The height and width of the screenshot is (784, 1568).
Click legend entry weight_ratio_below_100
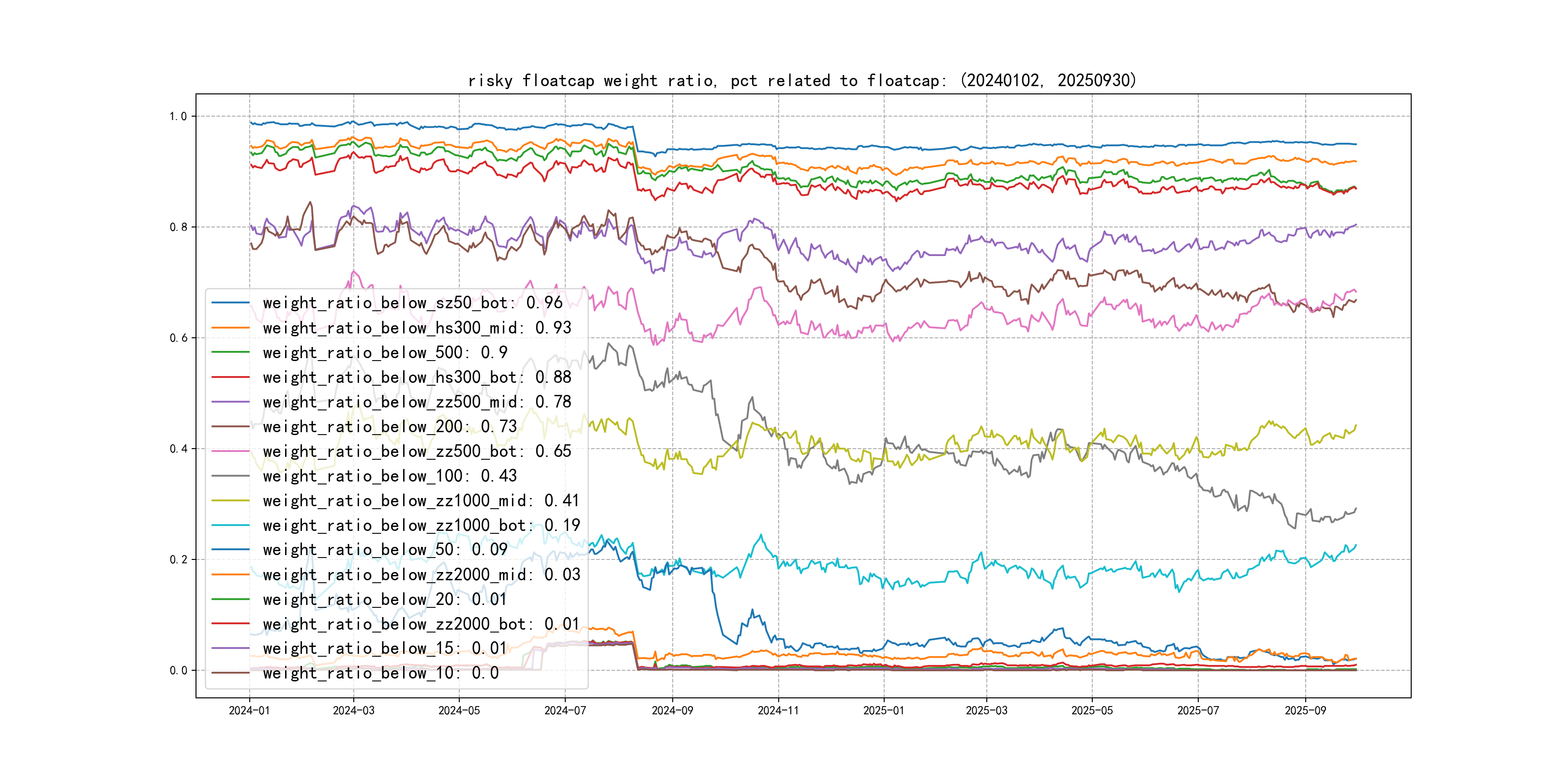390,476
